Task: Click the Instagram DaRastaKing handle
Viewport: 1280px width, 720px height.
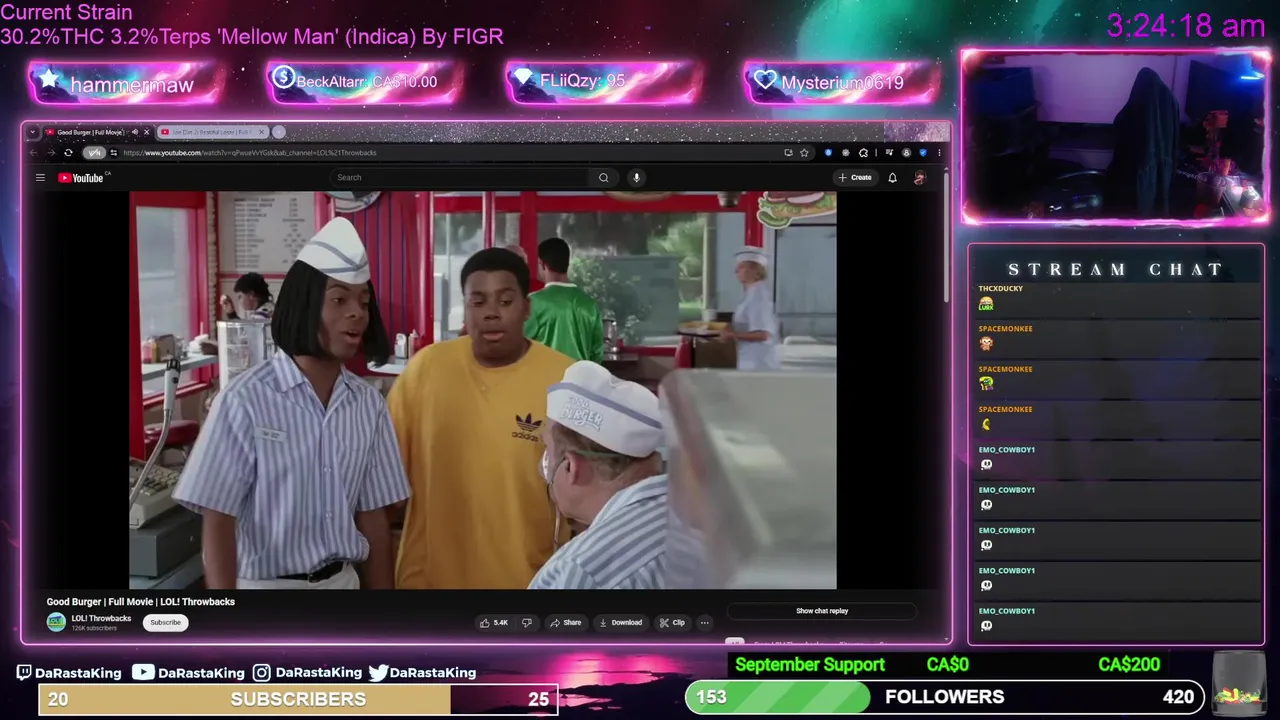Action: click(x=307, y=673)
